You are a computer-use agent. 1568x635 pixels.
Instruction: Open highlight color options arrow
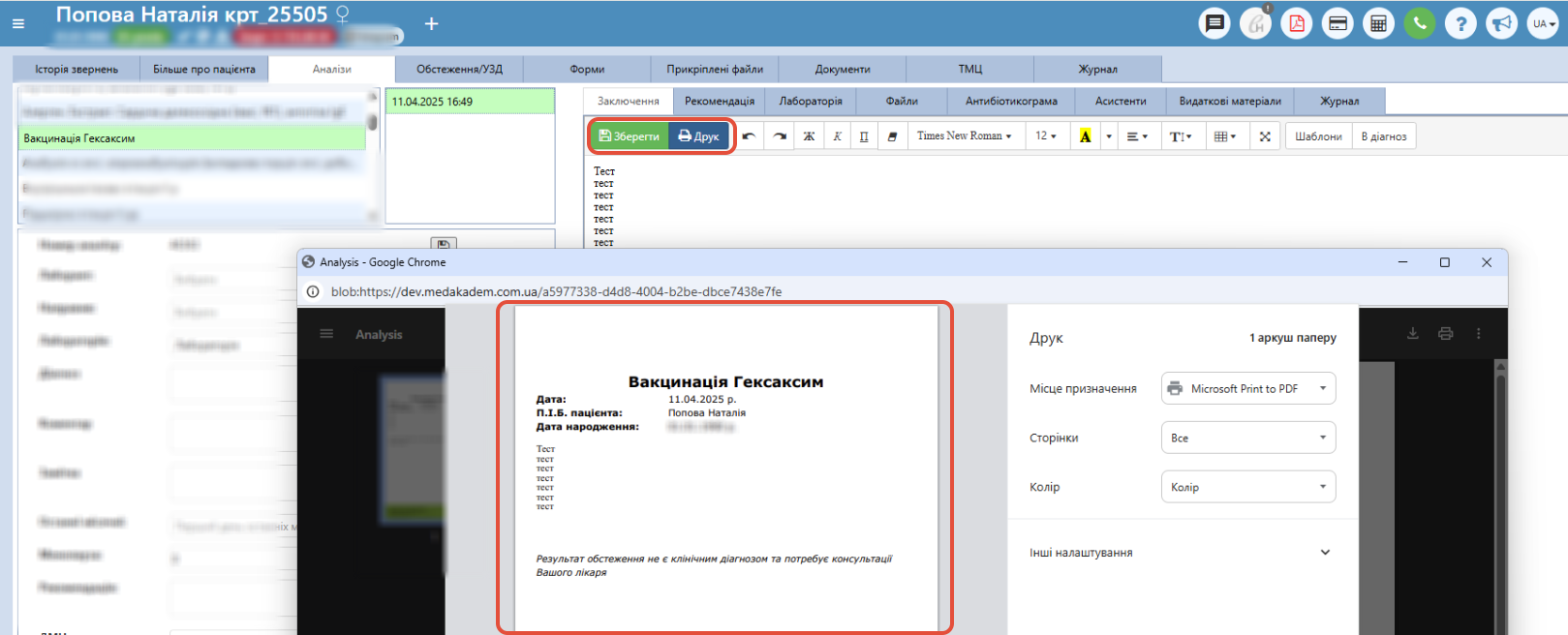pyautogui.click(x=1109, y=136)
